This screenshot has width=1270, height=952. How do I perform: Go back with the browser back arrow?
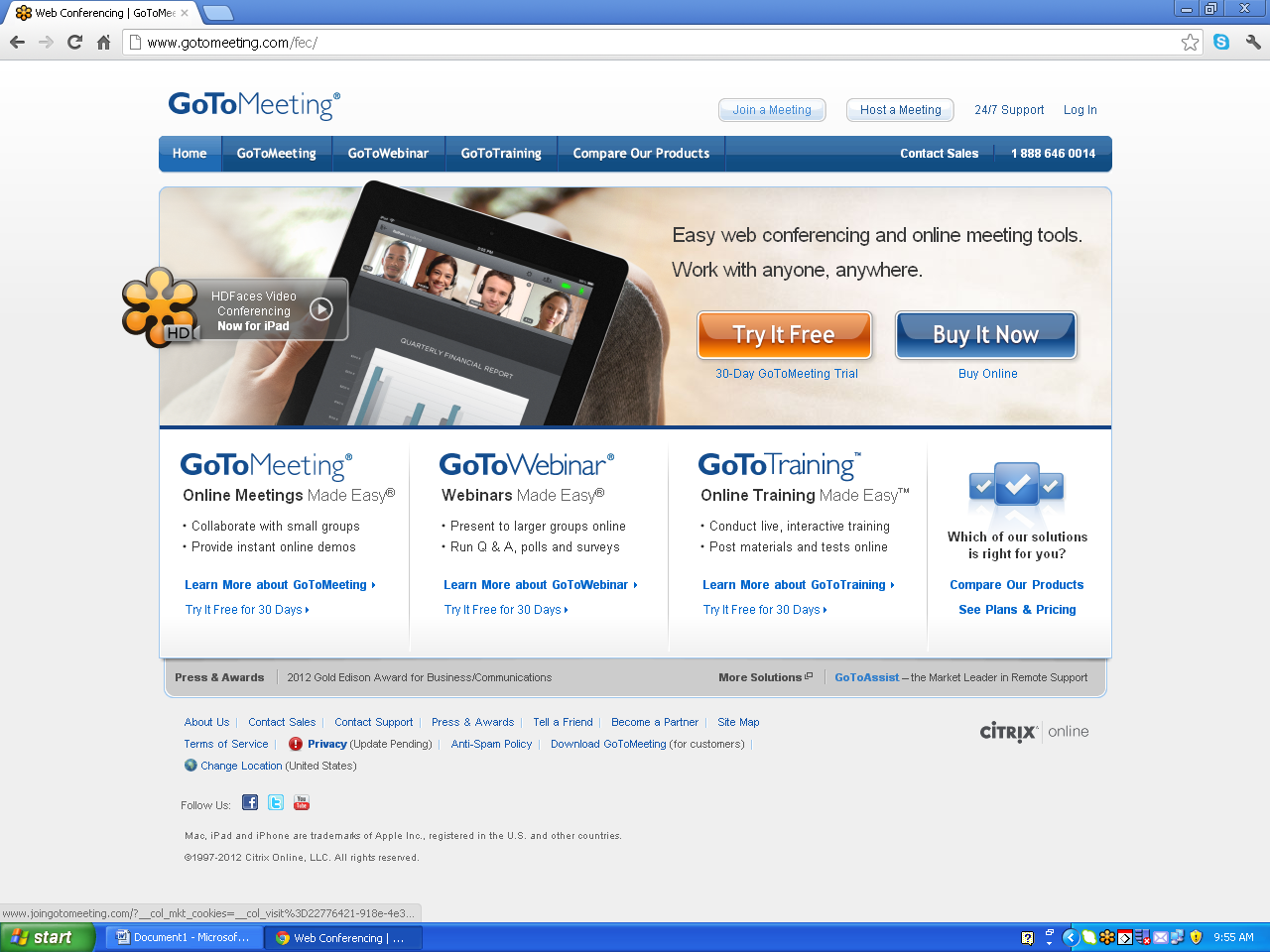click(17, 43)
